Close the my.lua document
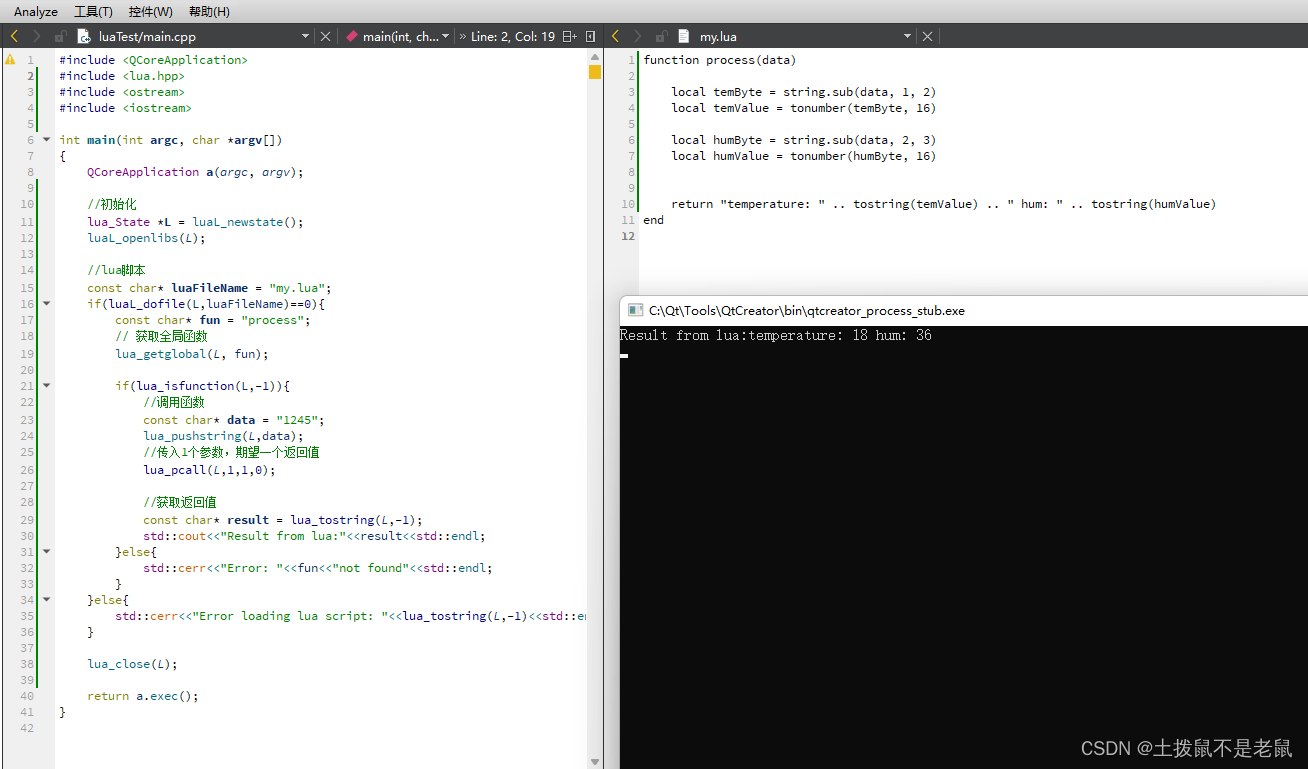 (x=927, y=36)
